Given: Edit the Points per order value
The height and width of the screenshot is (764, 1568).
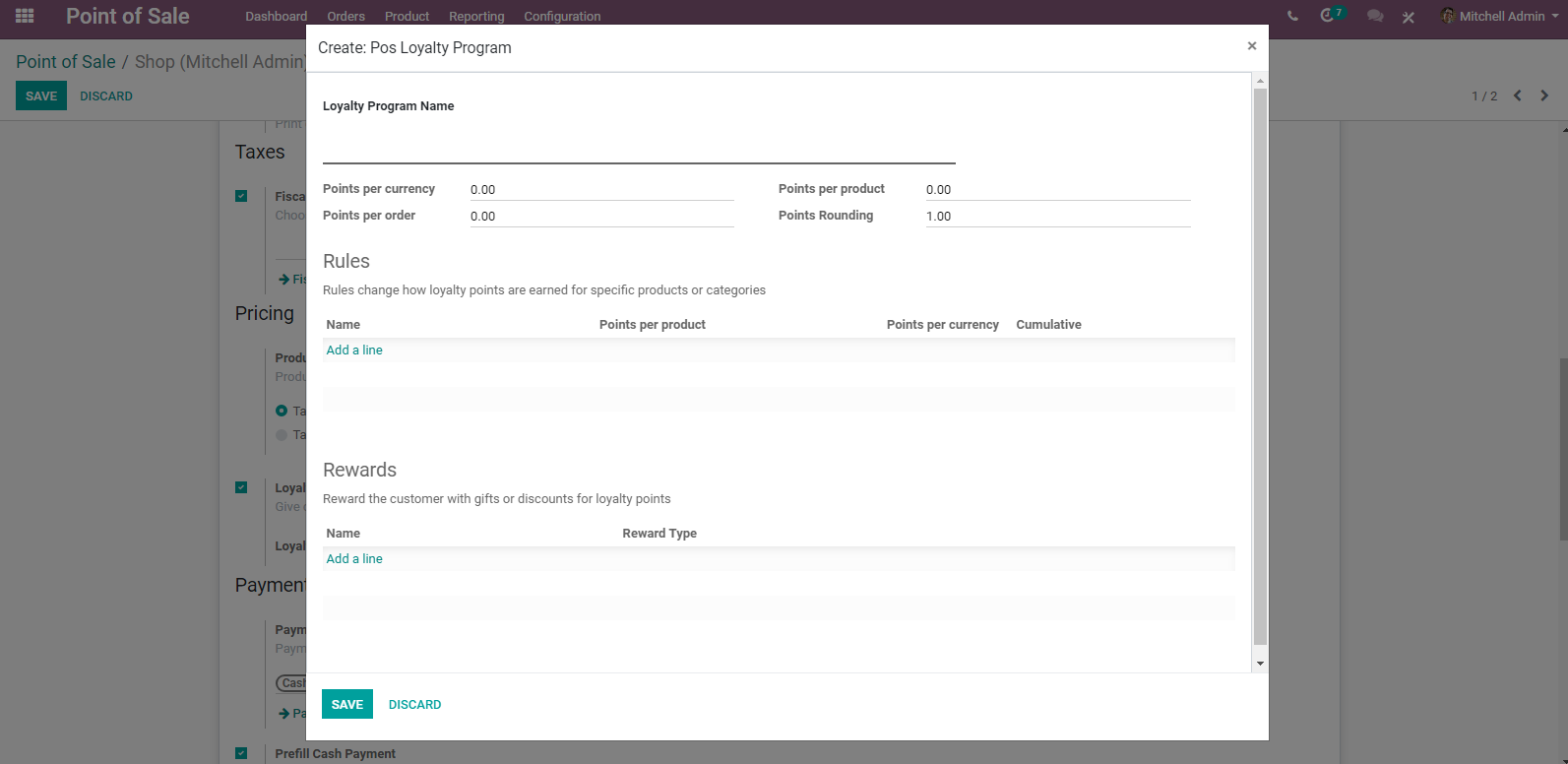Looking at the screenshot, I should click(x=601, y=216).
